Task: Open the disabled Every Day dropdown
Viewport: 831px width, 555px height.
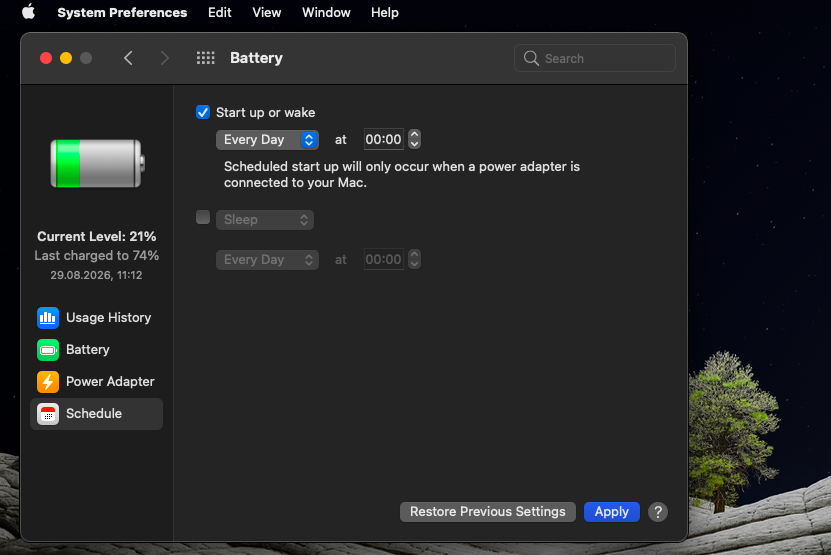Action: click(267, 260)
